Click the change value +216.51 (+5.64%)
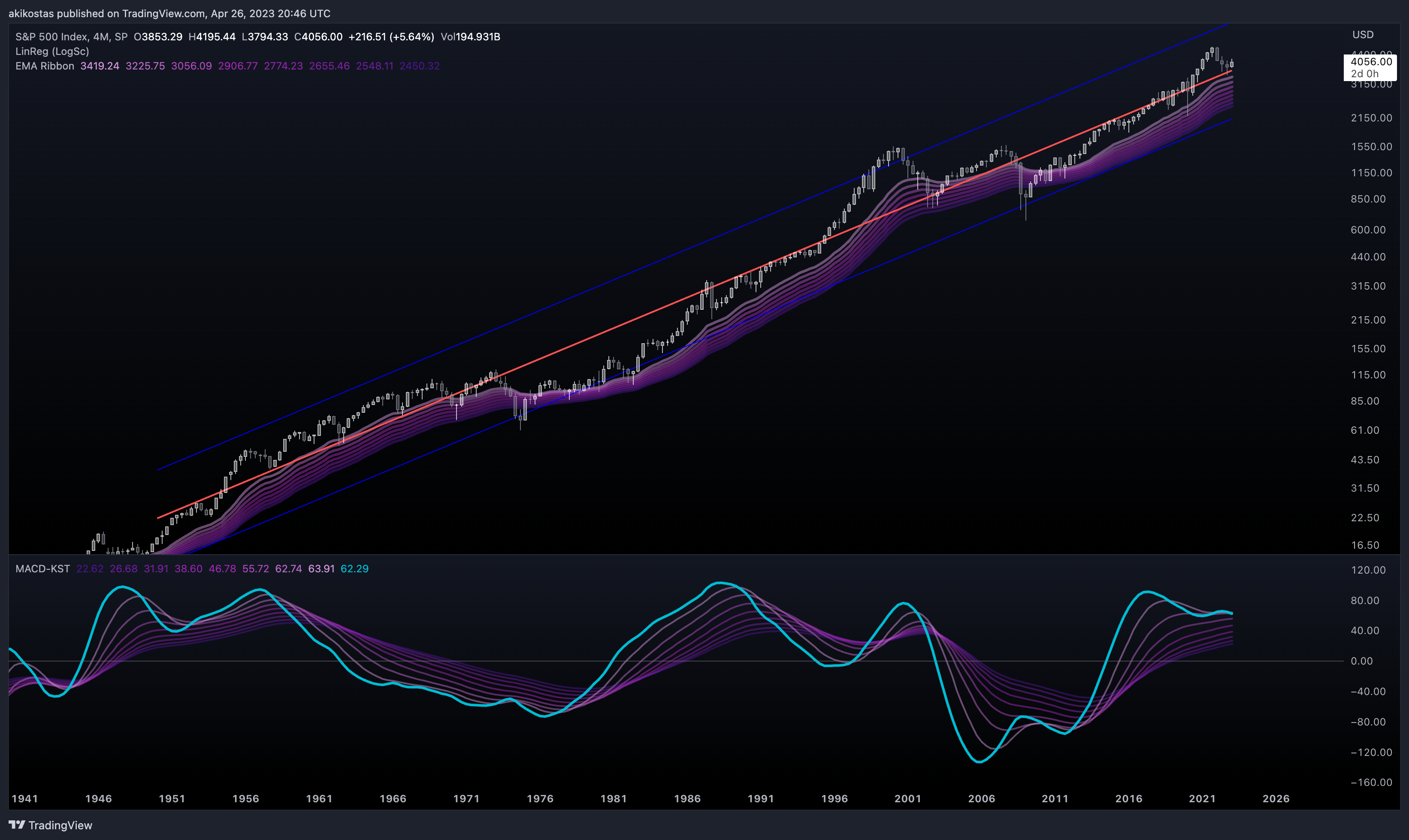The image size is (1409, 840). (391, 37)
